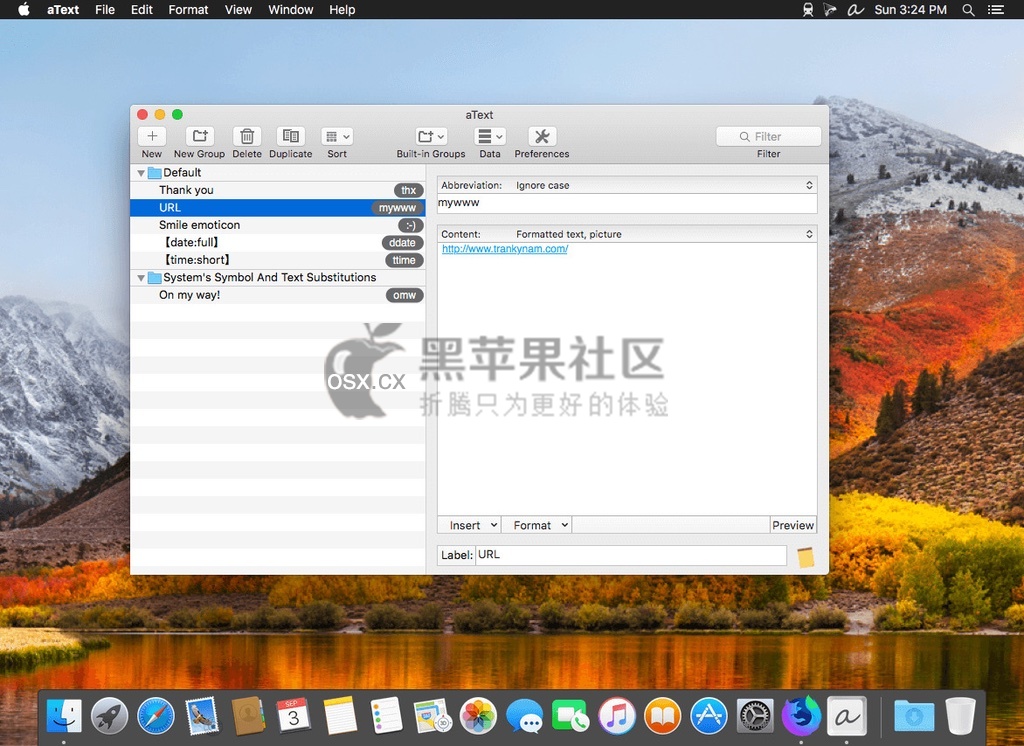Open aText Preferences from the toolbar
Screen dimensions: 1024x746
point(542,137)
